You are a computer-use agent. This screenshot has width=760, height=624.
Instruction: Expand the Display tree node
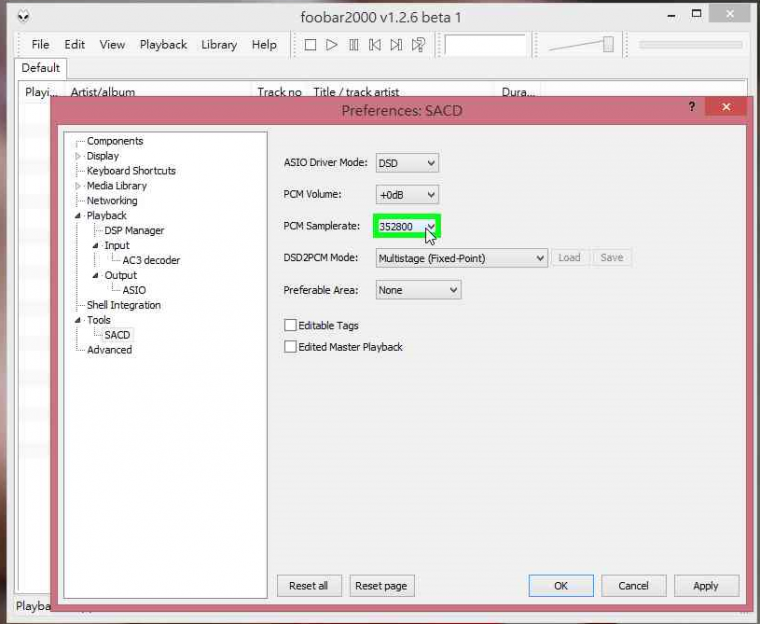point(78,156)
